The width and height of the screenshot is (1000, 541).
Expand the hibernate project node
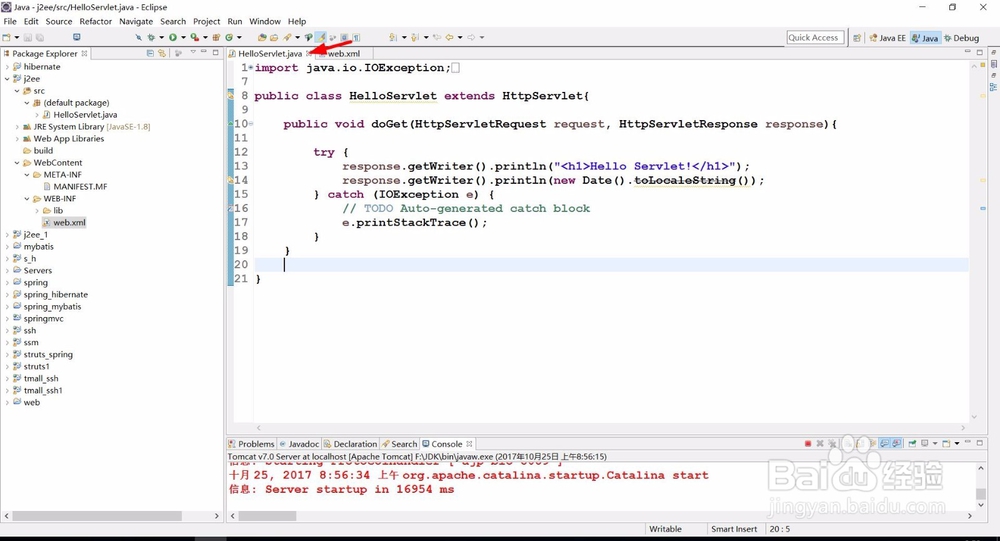[7, 67]
